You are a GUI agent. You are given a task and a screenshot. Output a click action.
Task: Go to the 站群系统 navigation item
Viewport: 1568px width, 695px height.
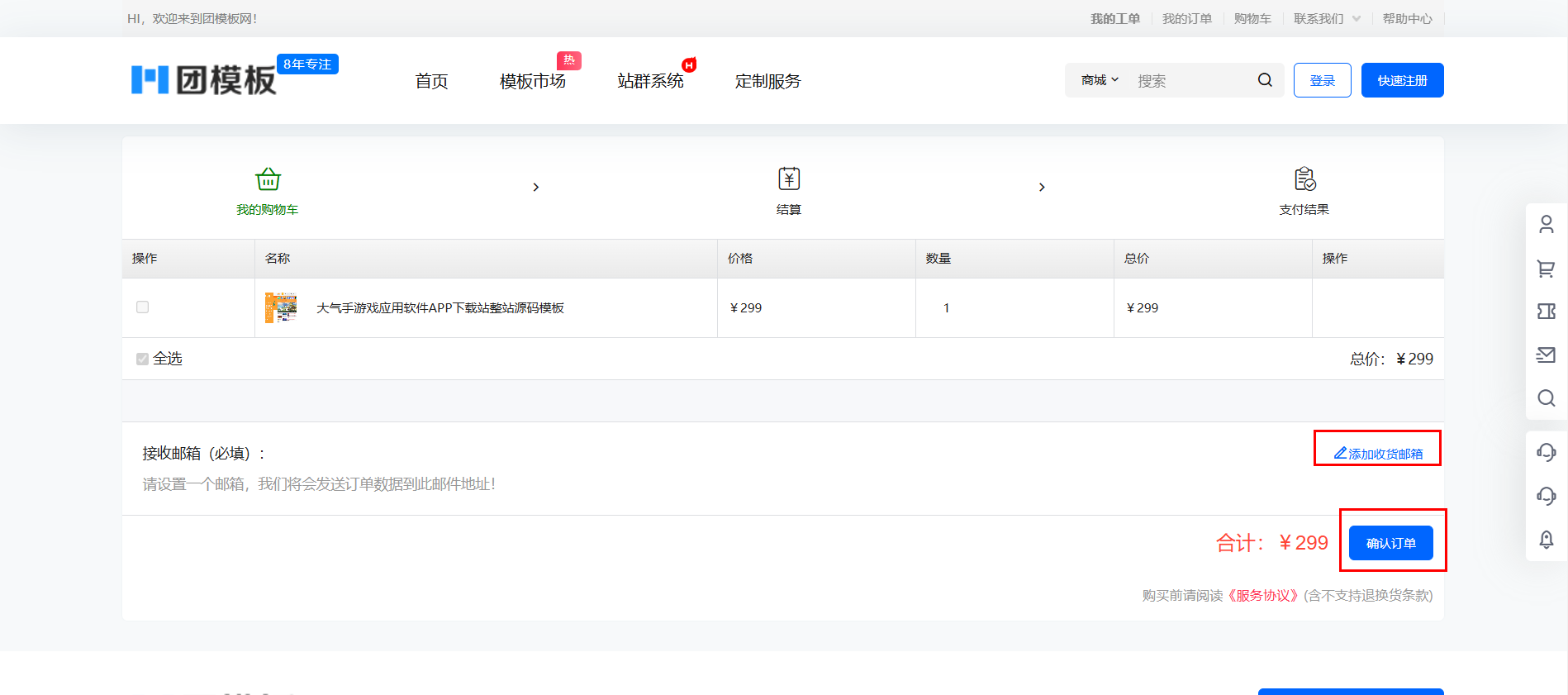click(650, 81)
